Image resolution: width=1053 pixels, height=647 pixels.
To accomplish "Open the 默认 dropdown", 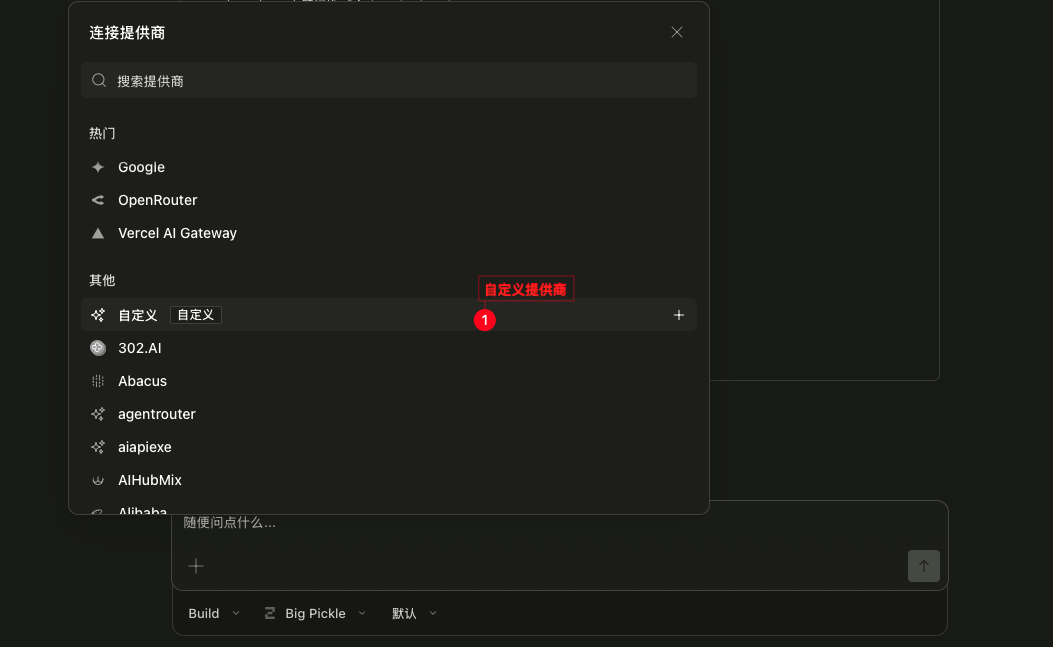I will (414, 613).
